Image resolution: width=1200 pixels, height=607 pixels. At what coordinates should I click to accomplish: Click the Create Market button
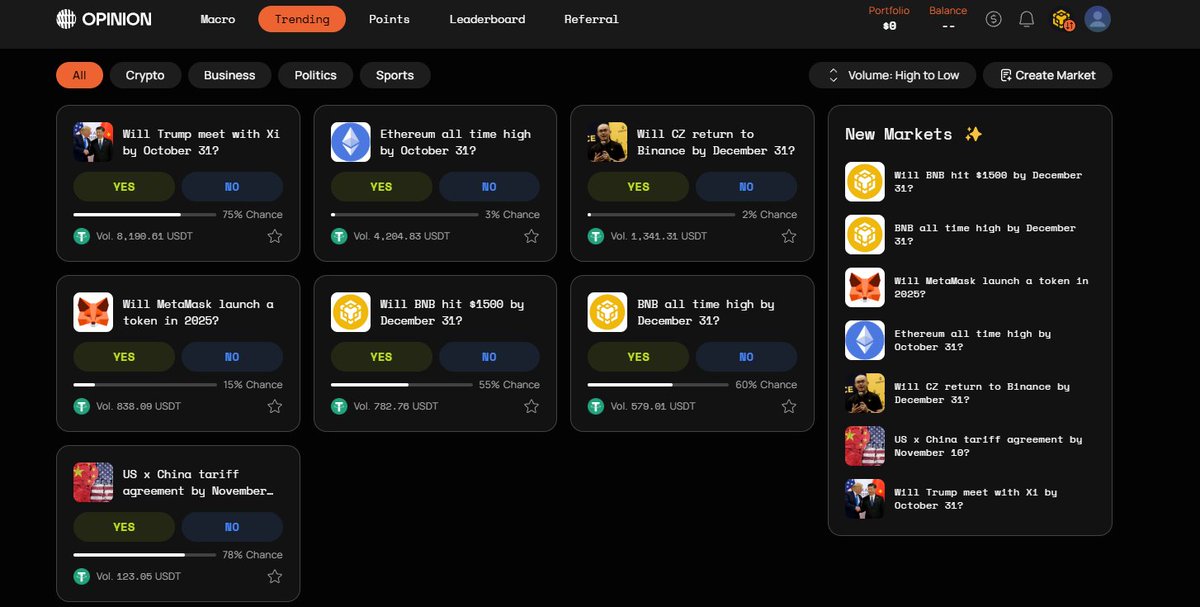1047,75
